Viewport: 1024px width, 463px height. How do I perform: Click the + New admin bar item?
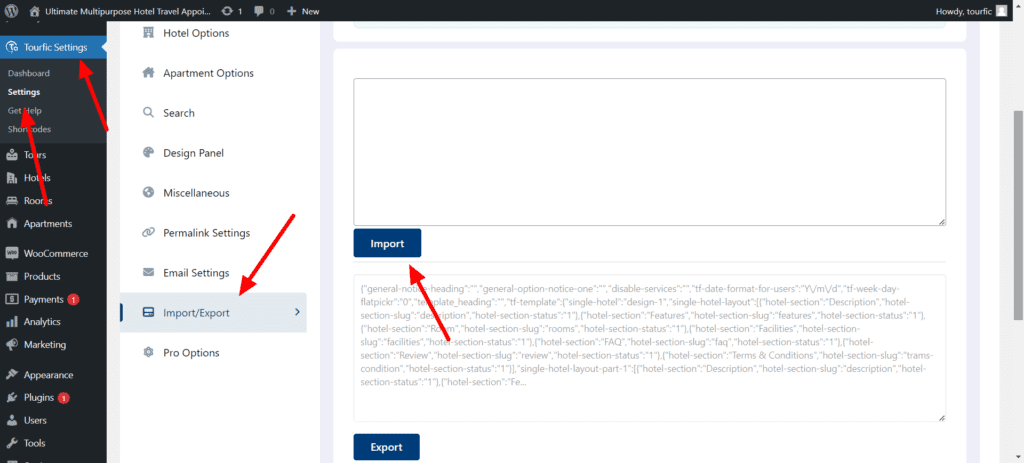click(303, 10)
